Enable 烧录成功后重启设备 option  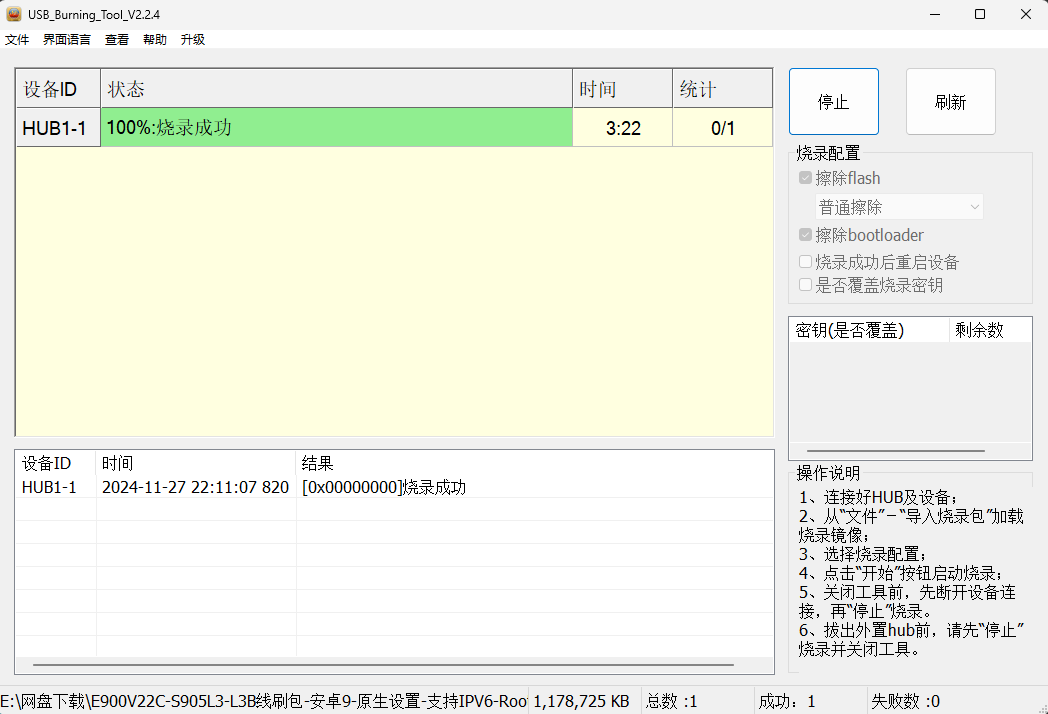(x=804, y=261)
